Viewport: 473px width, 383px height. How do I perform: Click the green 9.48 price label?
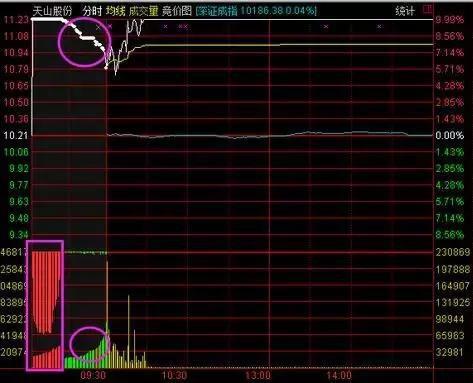point(19,218)
